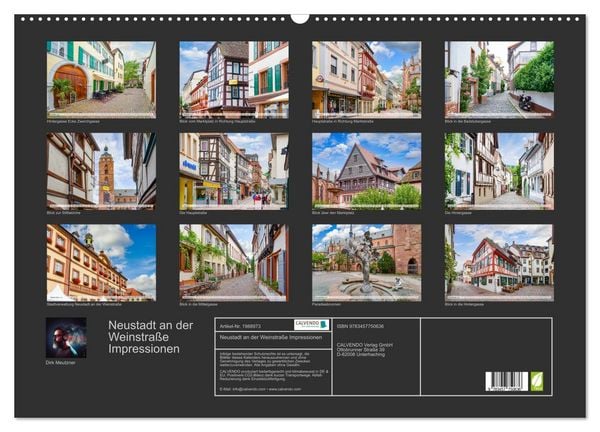Open the Stiftskirche tower view photo

click(x=101, y=171)
